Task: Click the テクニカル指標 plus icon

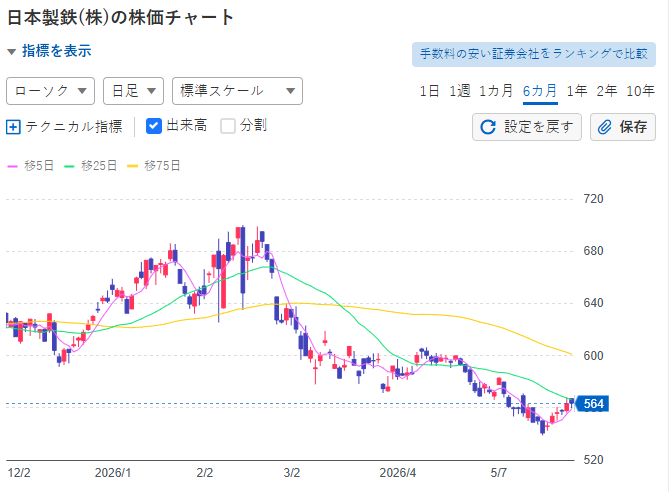Action: 13,127
